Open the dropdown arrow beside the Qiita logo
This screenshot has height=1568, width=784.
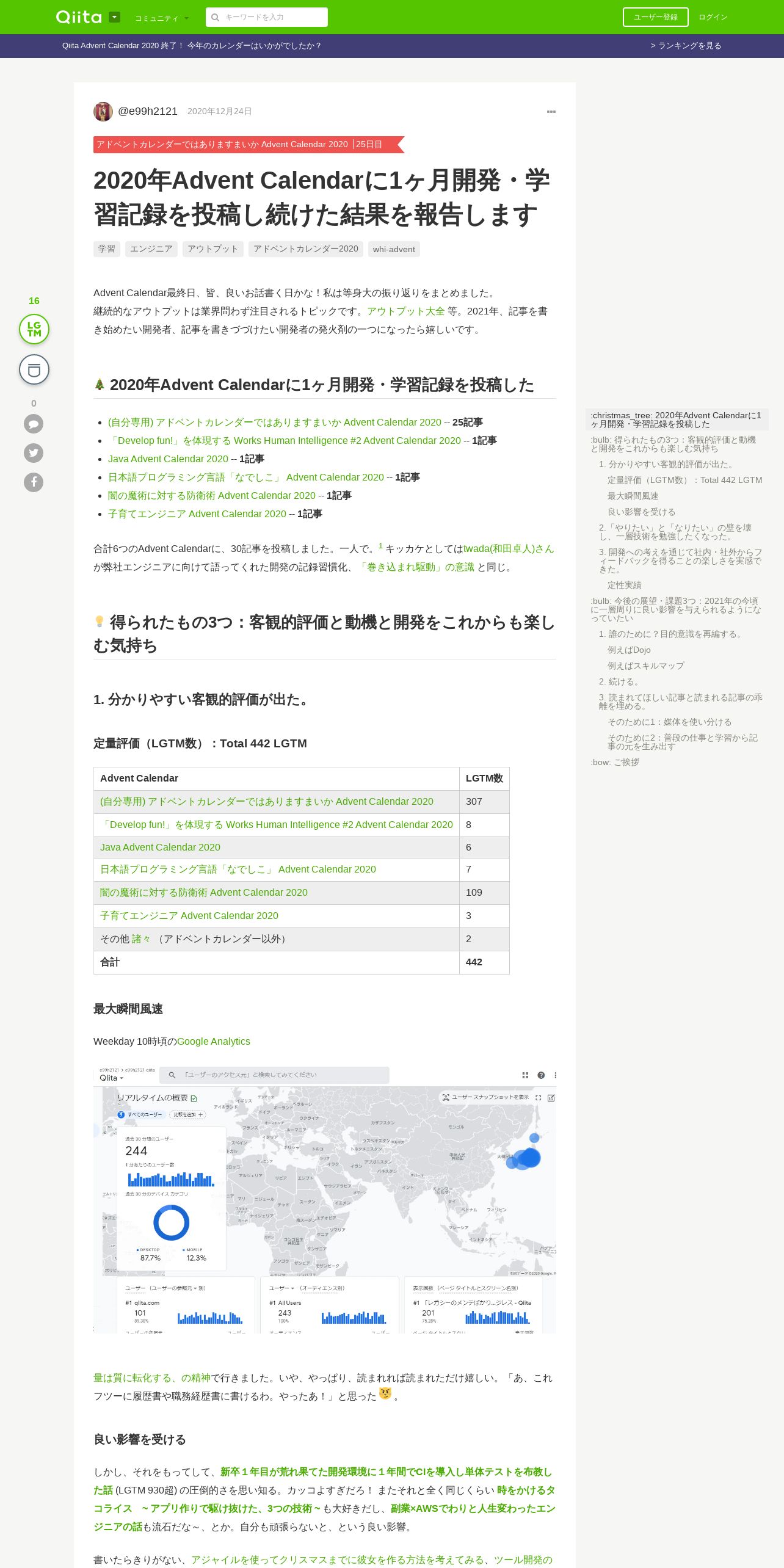pos(114,17)
